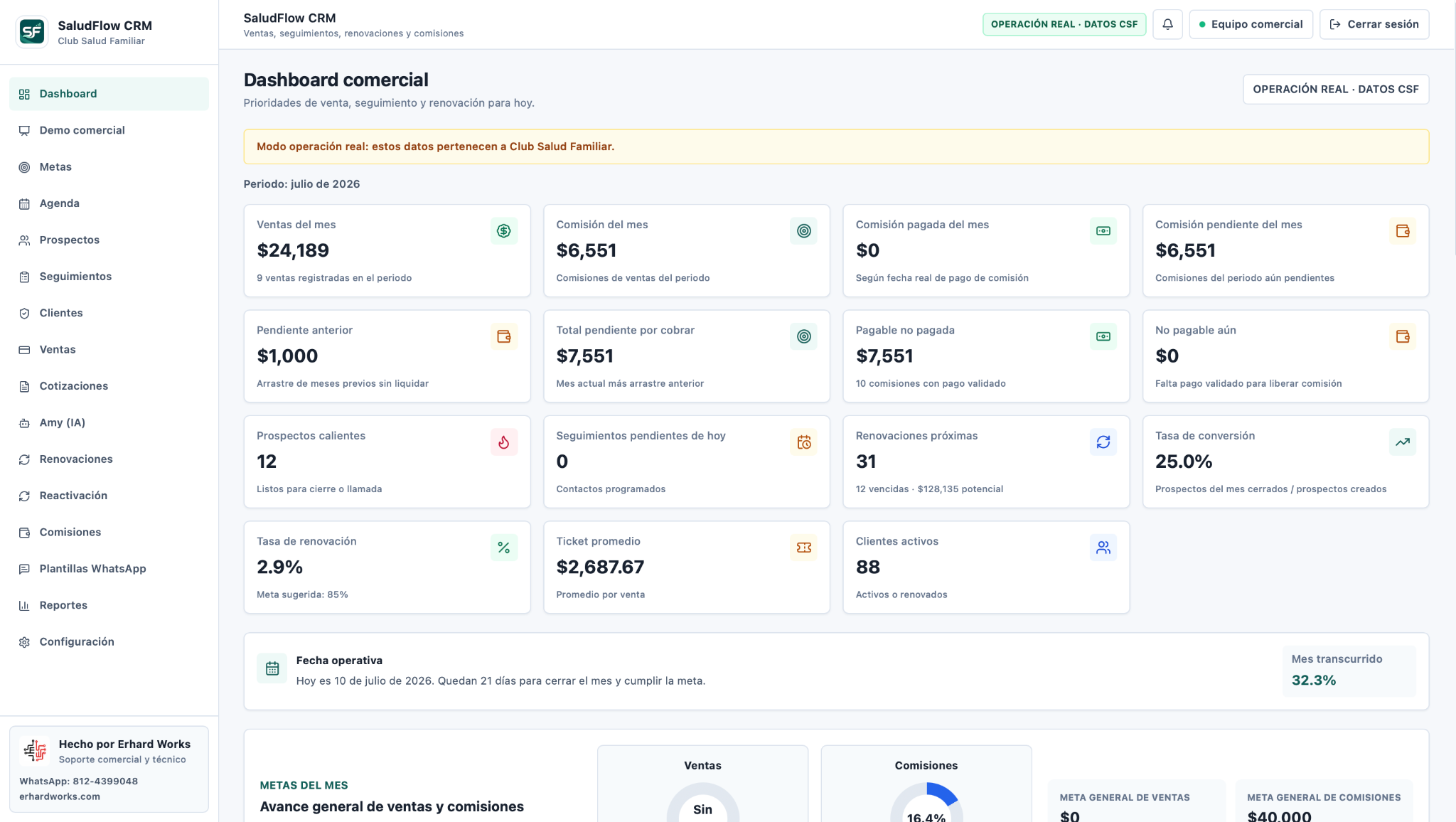This screenshot has height=822, width=1456.
Task: Click the wallet icon on Pendiente anterior card
Action: pyautogui.click(x=504, y=336)
